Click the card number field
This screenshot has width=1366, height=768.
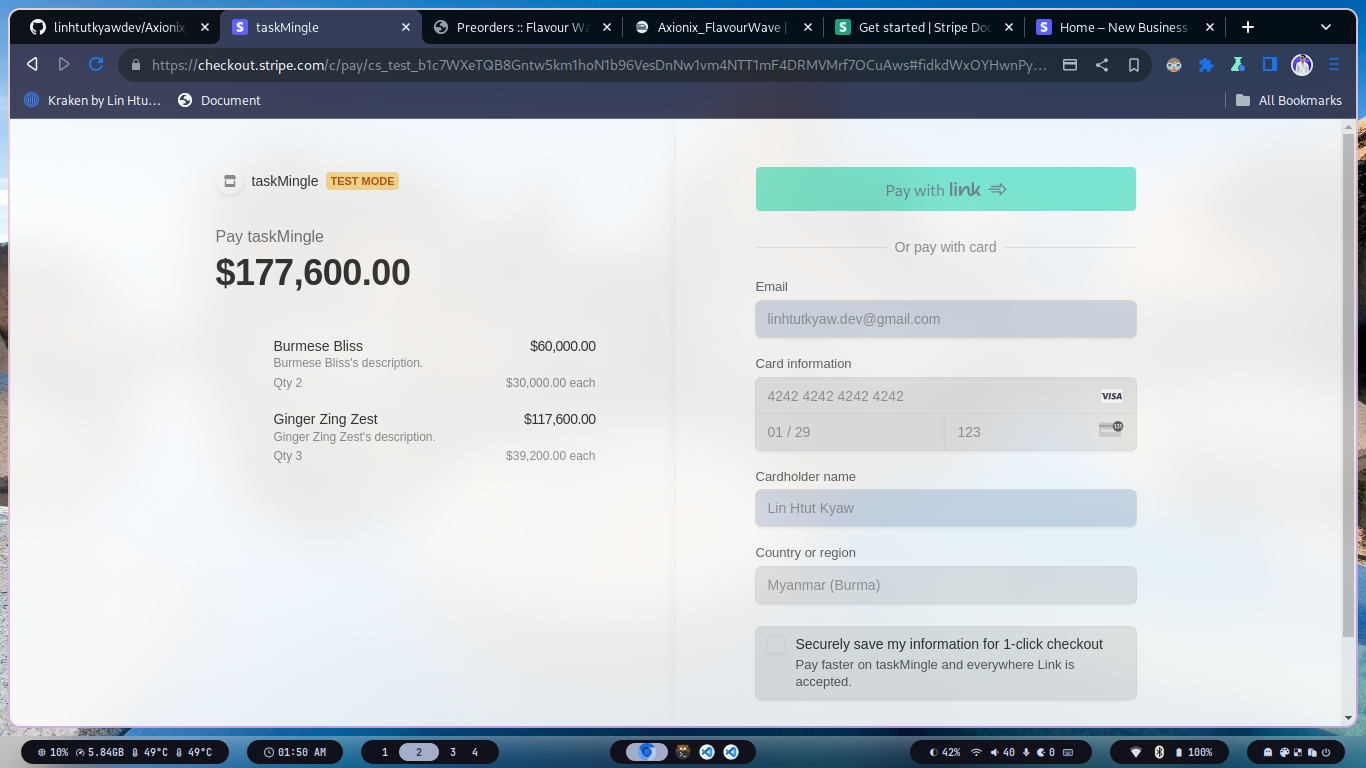click(x=946, y=396)
